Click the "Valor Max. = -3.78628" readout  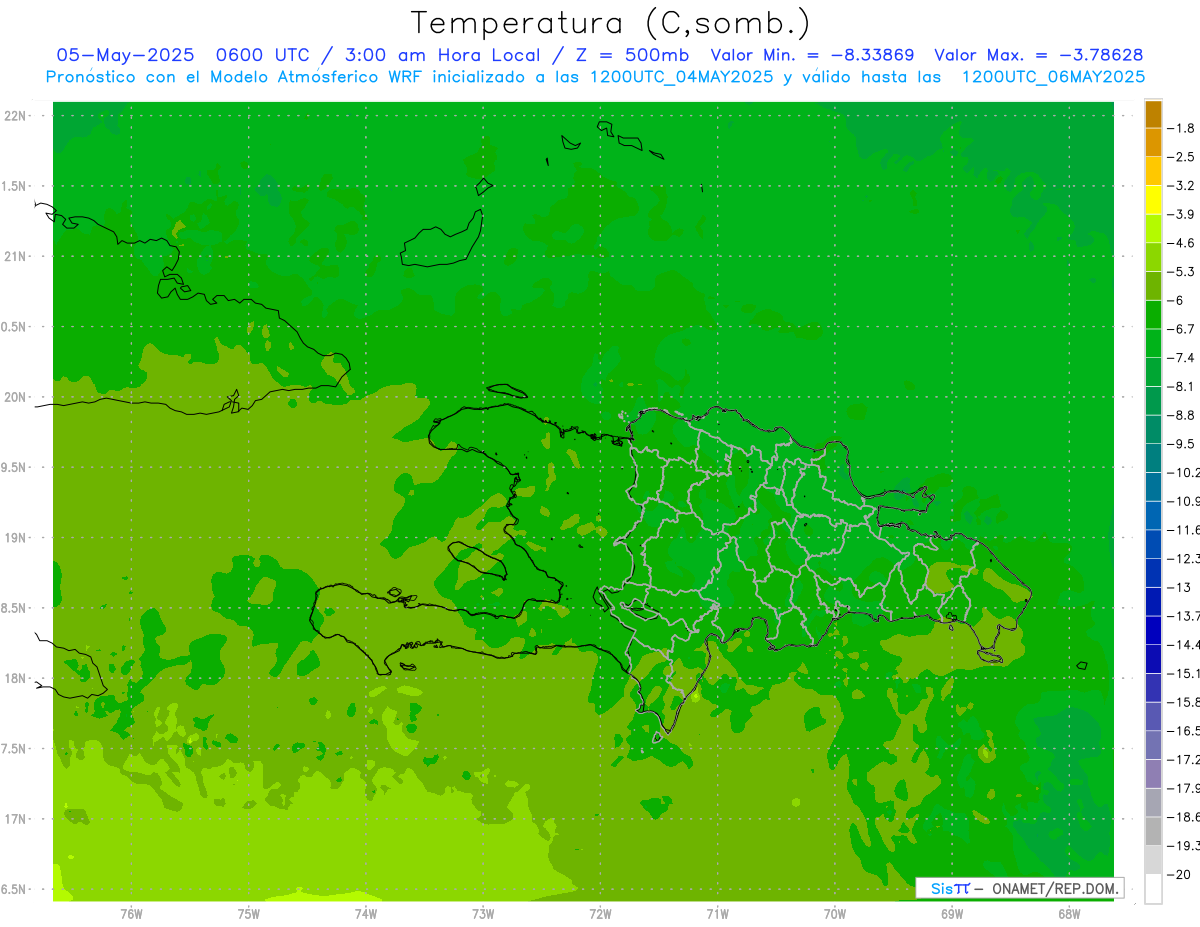pyautogui.click(x=1038, y=55)
